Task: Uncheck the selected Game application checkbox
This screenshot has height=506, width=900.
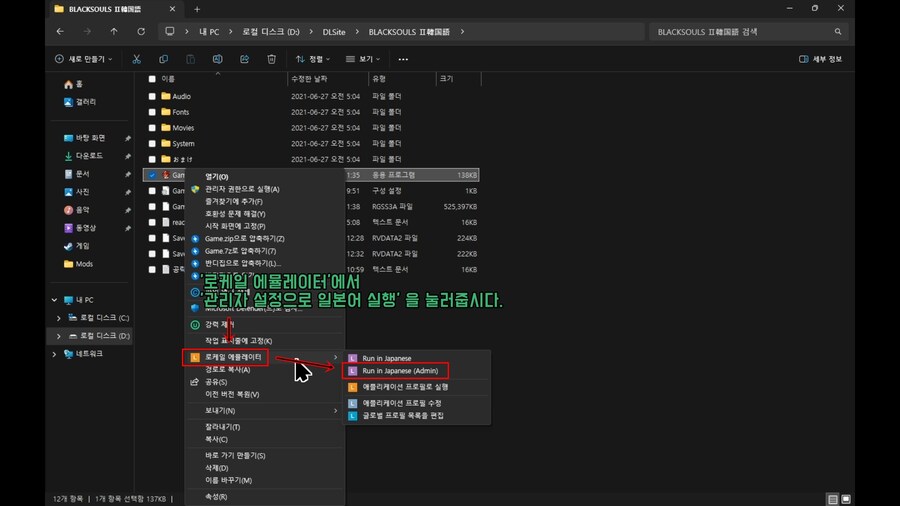Action: [x=152, y=175]
